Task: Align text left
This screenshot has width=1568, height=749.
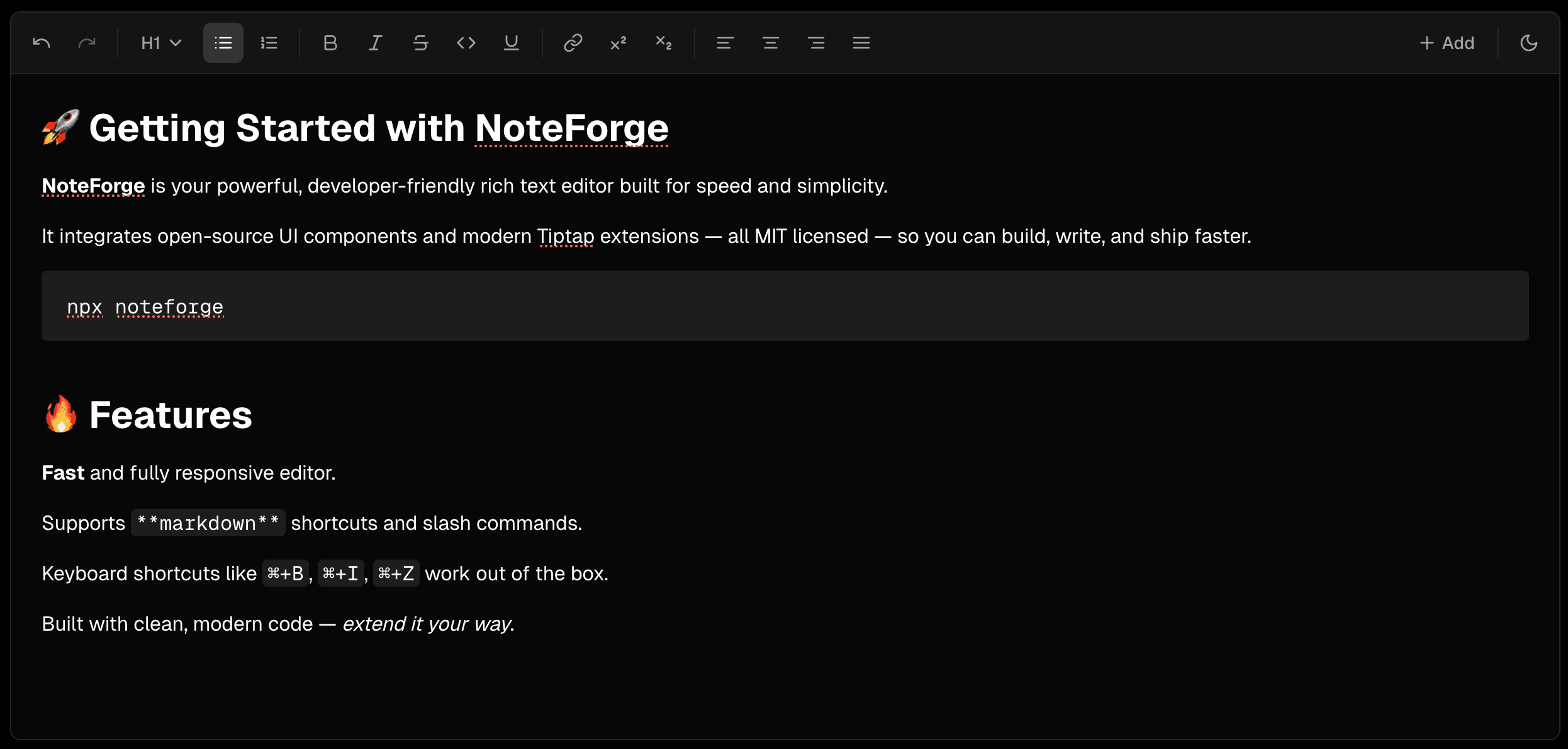Action: (725, 43)
